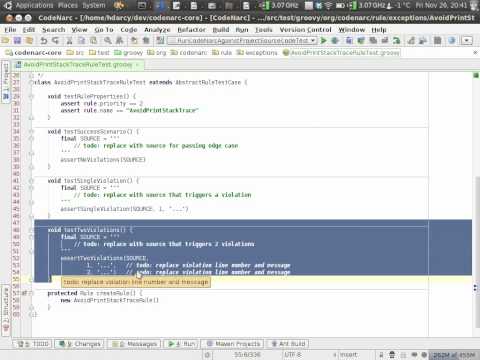Screen dimensions: 480x360
Task: Click the Copy toolbar icon
Action: [82, 41]
